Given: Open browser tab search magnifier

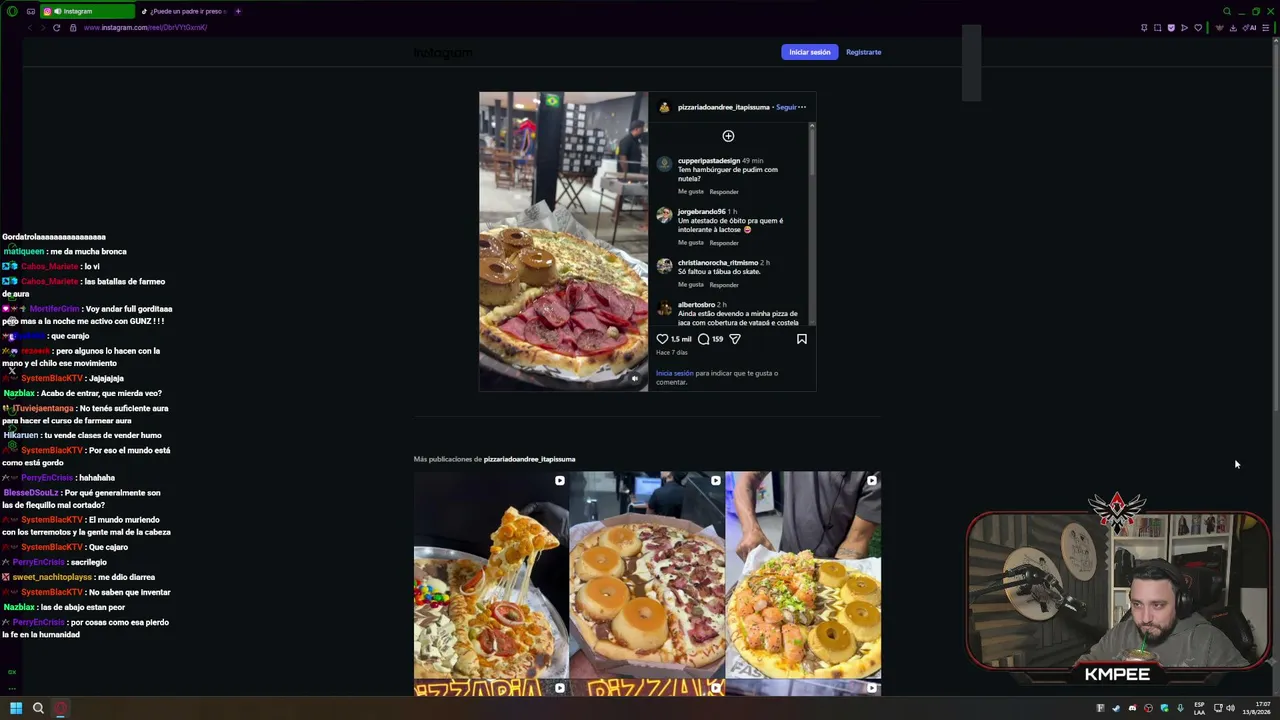Looking at the screenshot, I should click(1227, 11).
